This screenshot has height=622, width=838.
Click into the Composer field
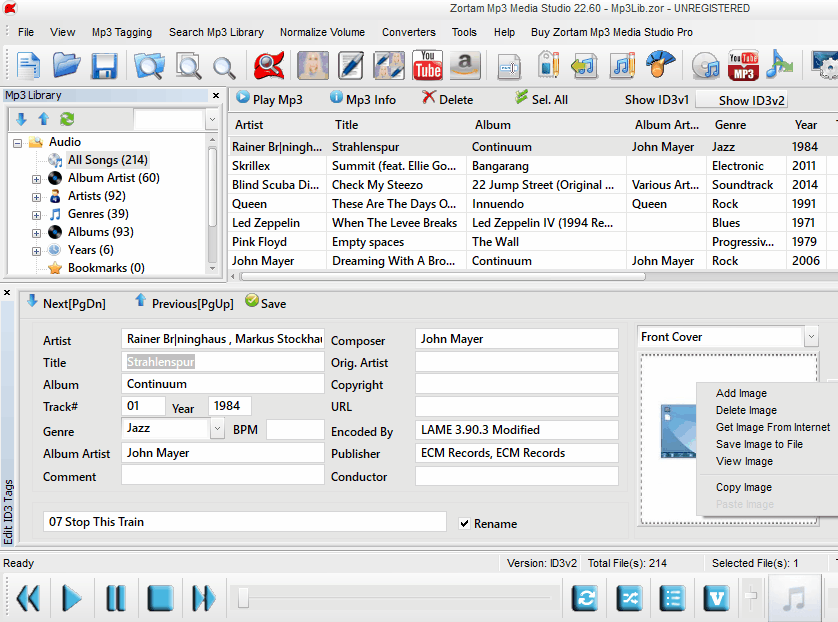click(516, 339)
